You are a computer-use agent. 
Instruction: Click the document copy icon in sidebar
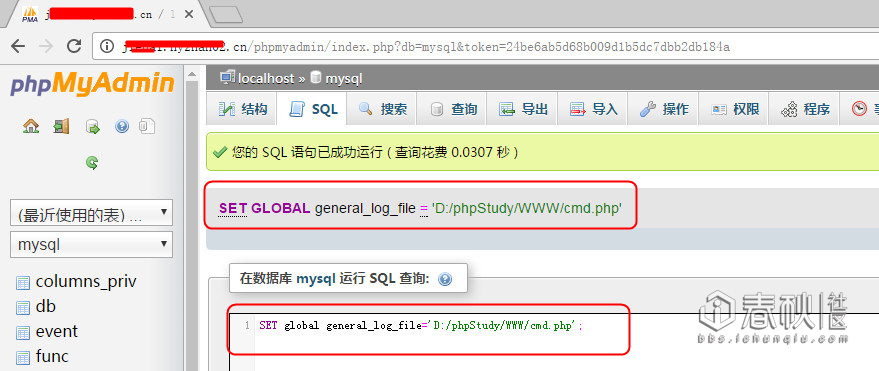(x=146, y=127)
